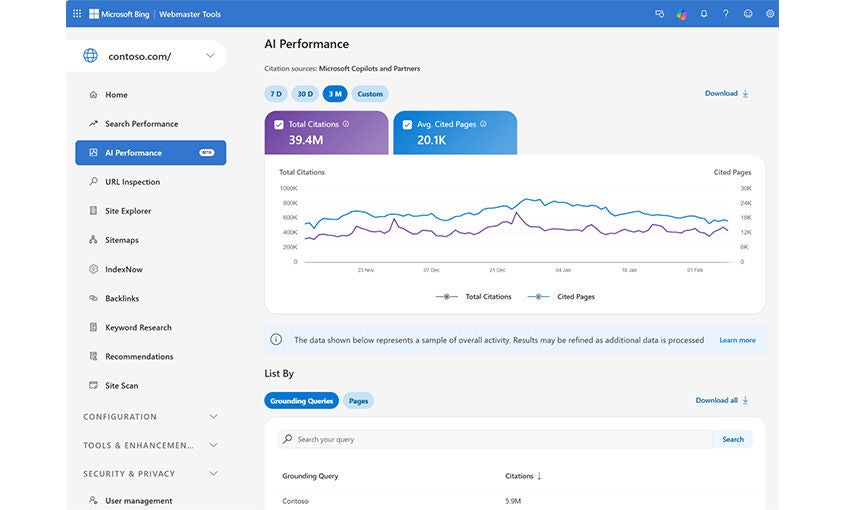The image size is (844, 510).
Task: Click the Learn more link
Action: 737,340
